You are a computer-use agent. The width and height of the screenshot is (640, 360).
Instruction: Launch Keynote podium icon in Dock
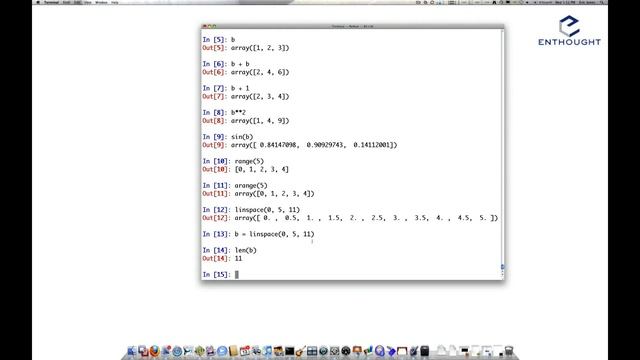pos(357,350)
